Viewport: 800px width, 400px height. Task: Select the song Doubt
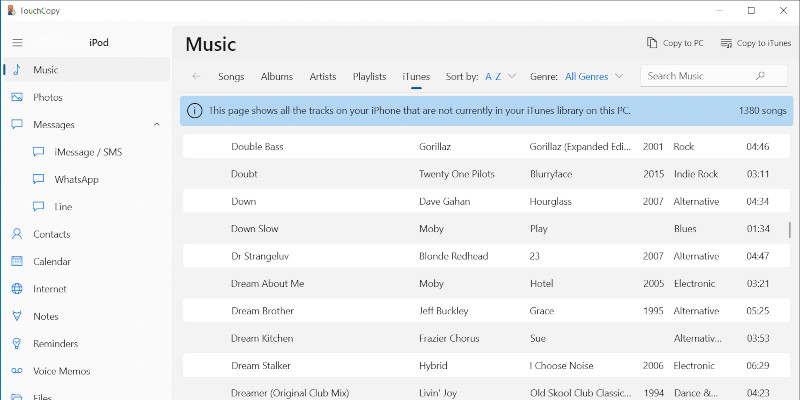click(x=244, y=174)
